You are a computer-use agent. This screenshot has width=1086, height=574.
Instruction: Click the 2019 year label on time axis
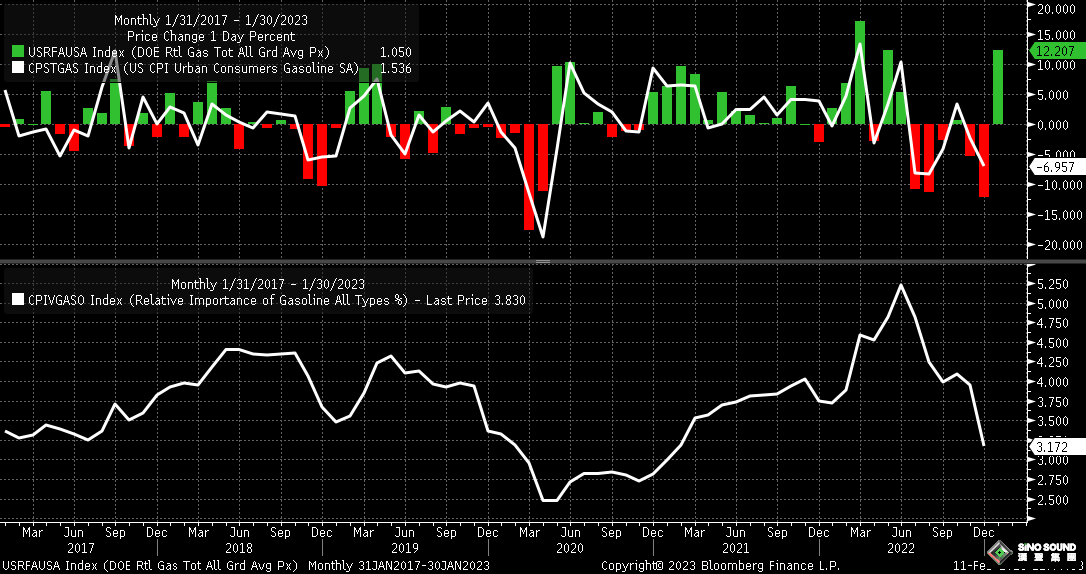pyautogui.click(x=404, y=548)
